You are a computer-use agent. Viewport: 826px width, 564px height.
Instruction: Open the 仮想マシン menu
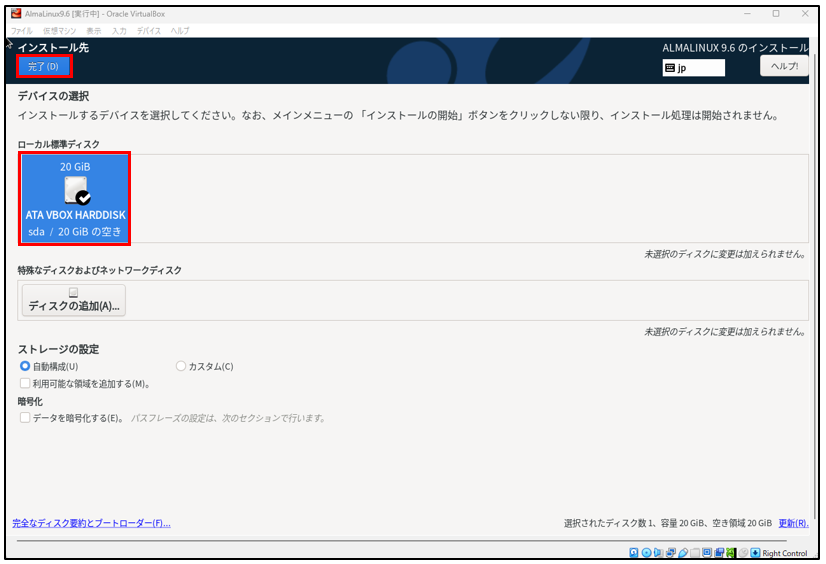[57, 31]
